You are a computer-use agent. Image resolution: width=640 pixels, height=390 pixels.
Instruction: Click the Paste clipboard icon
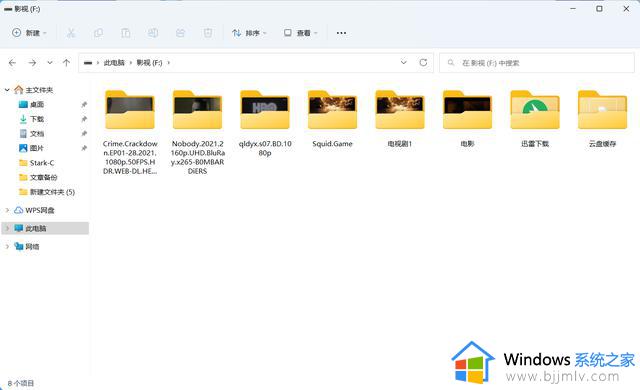126,33
